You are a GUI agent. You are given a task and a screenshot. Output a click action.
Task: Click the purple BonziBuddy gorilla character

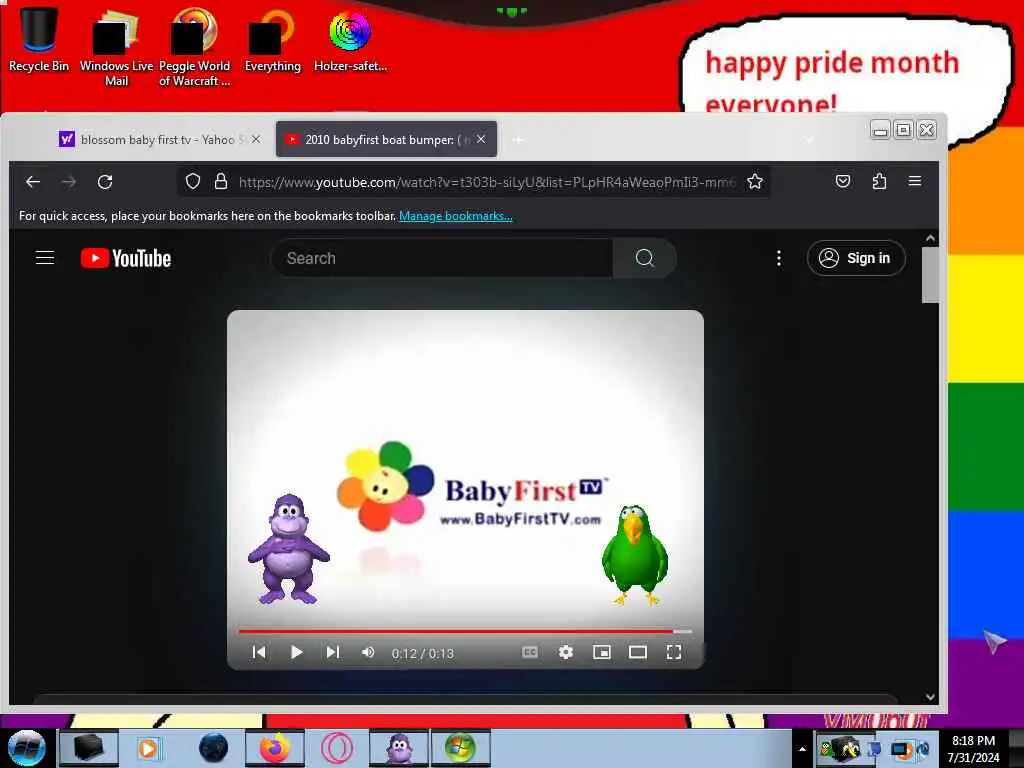[x=288, y=549]
